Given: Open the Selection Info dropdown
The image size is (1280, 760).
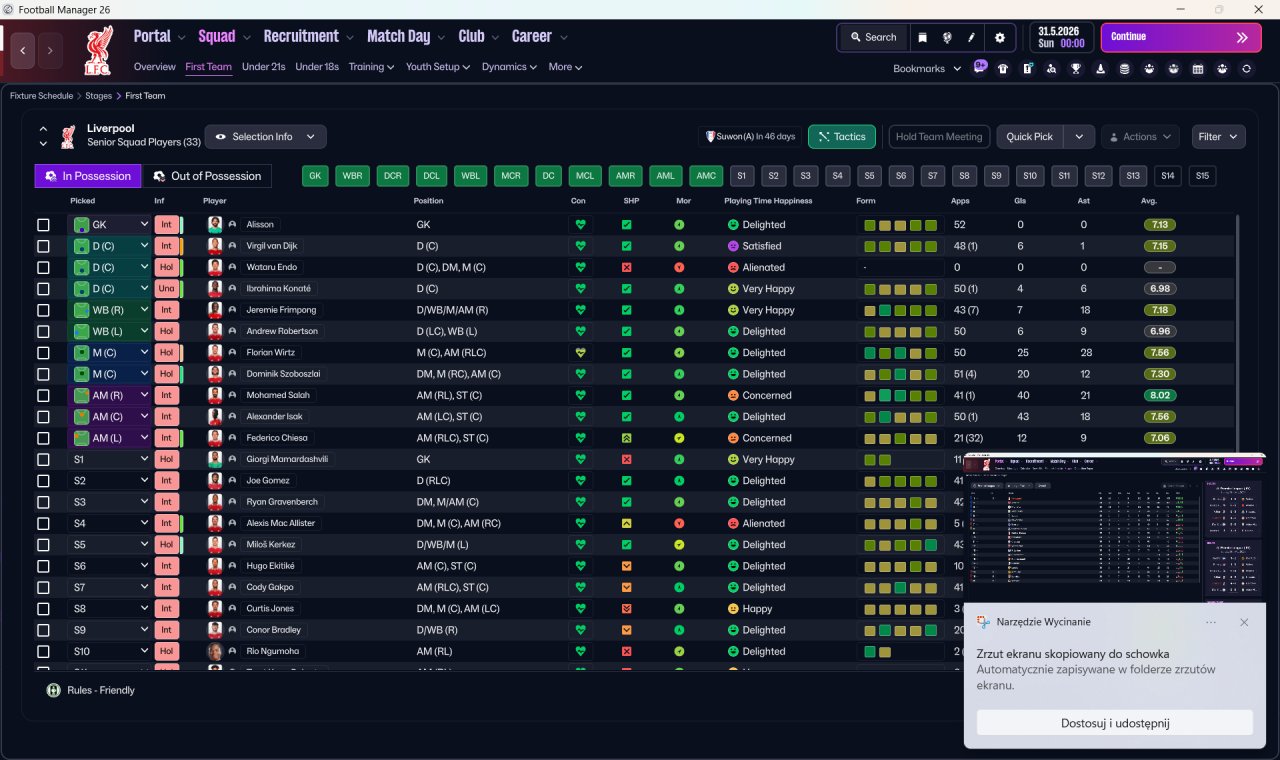Looking at the screenshot, I should pos(265,137).
